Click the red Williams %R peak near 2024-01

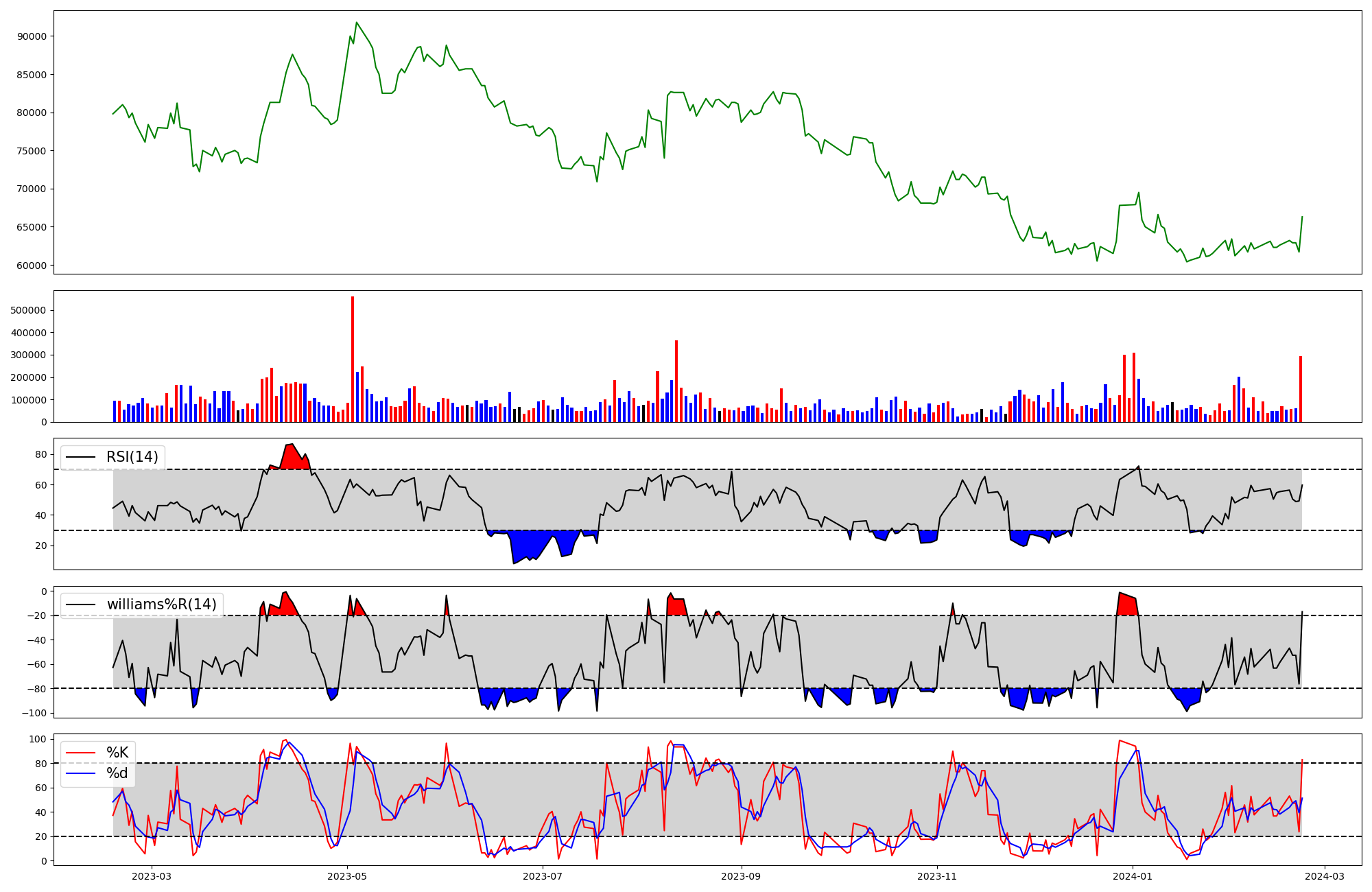(1127, 605)
